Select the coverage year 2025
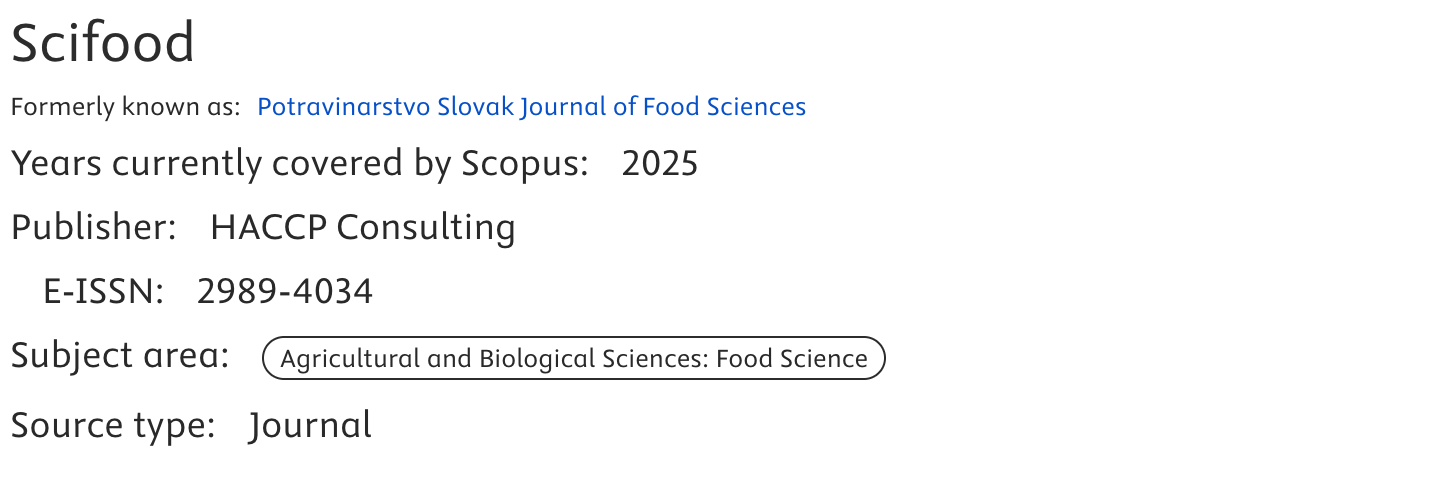 (x=659, y=163)
